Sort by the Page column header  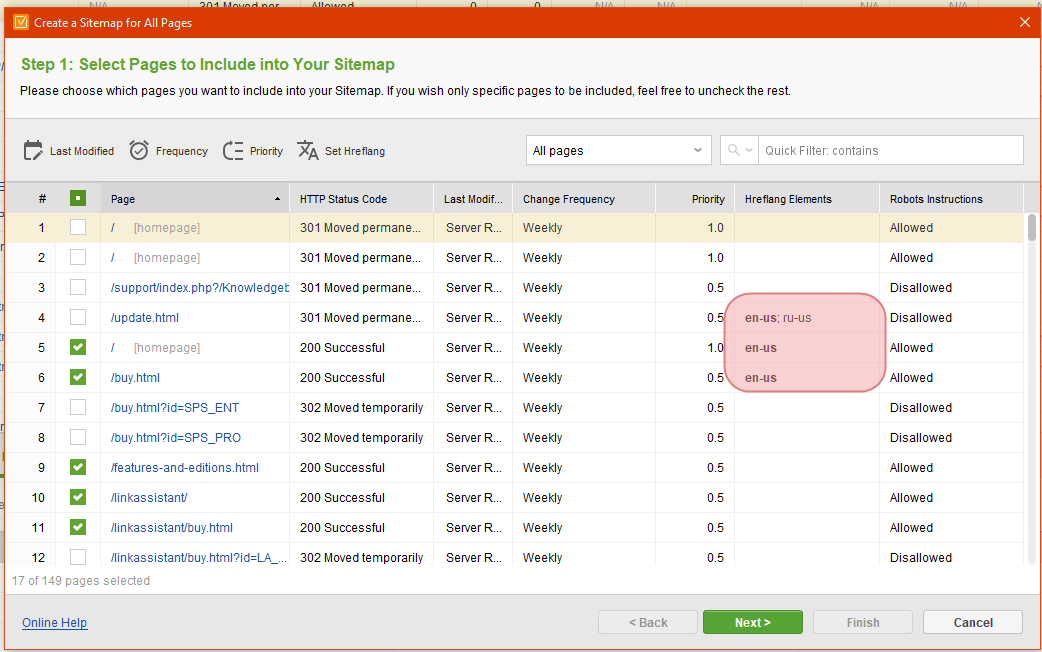pos(195,199)
